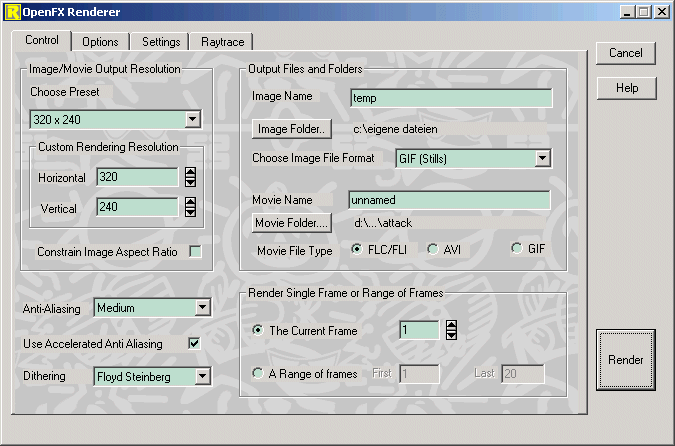
Task: Minimize the OpenFX Renderer window
Action: click(x=627, y=12)
